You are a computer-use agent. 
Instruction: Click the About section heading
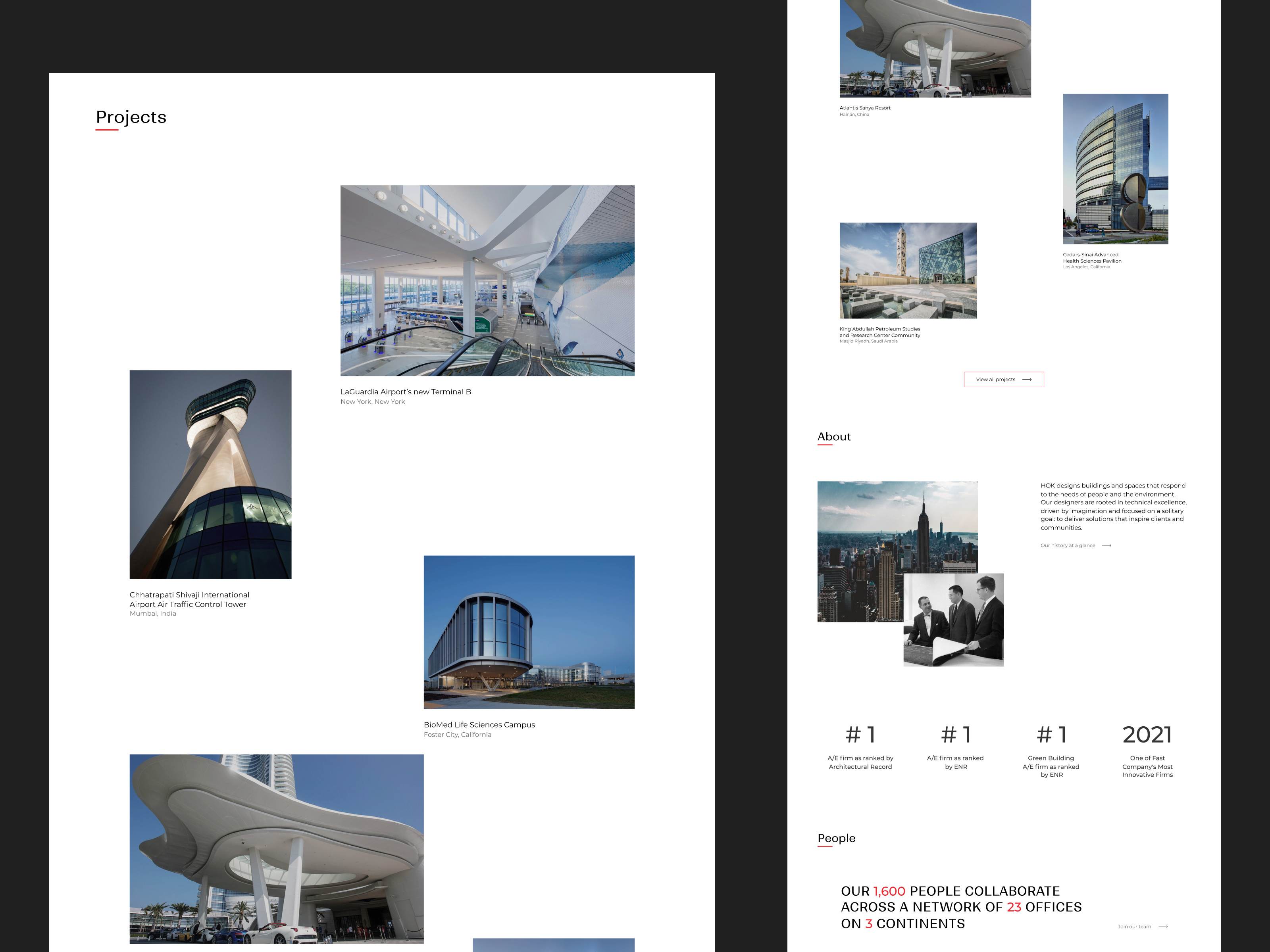pos(834,436)
